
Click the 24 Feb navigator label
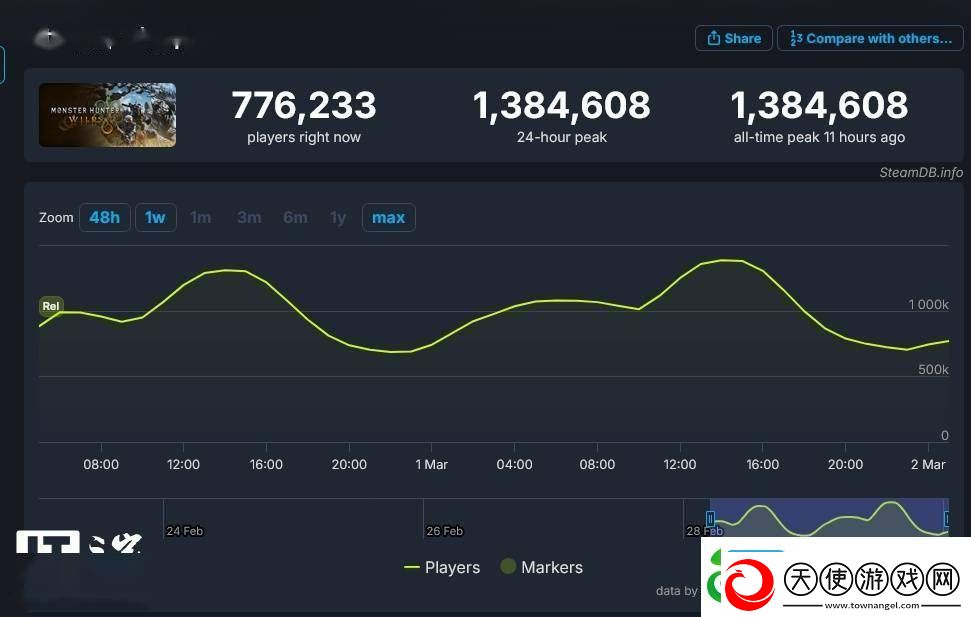(x=185, y=531)
